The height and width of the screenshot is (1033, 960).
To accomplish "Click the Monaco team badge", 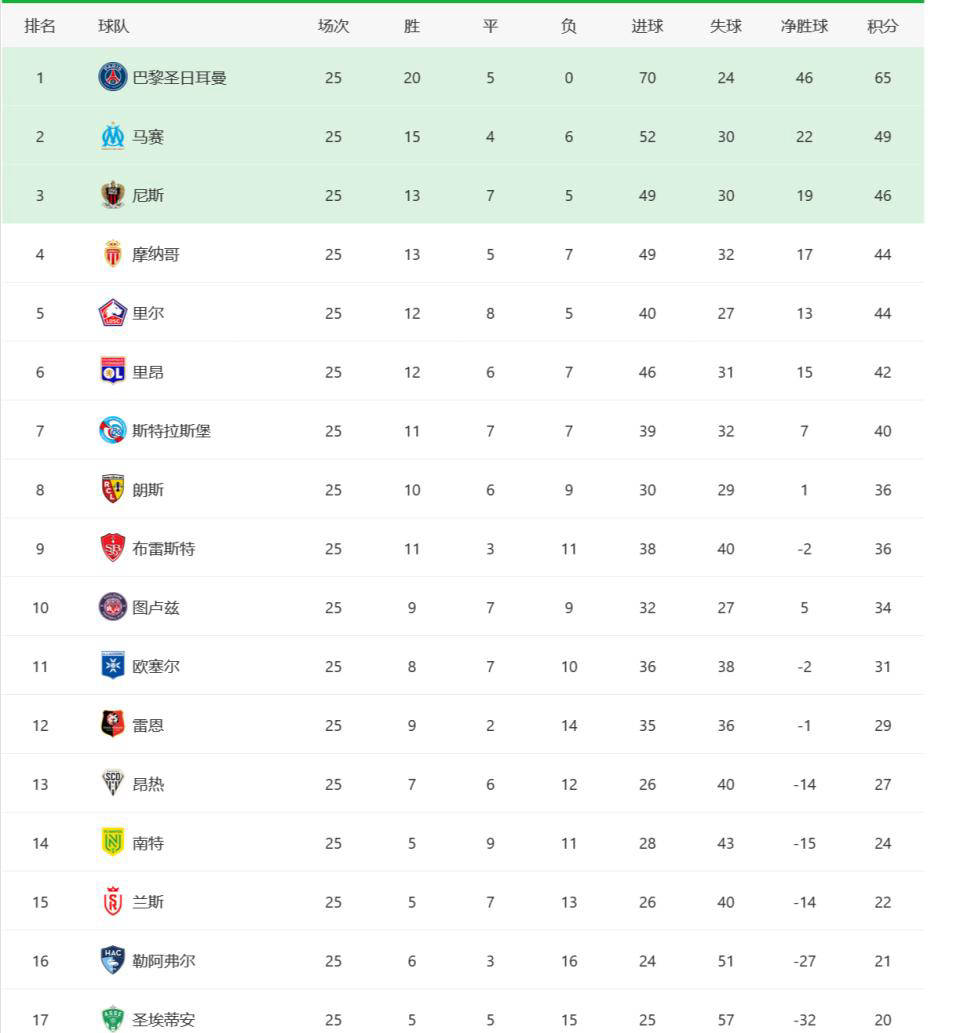I will (x=113, y=254).
